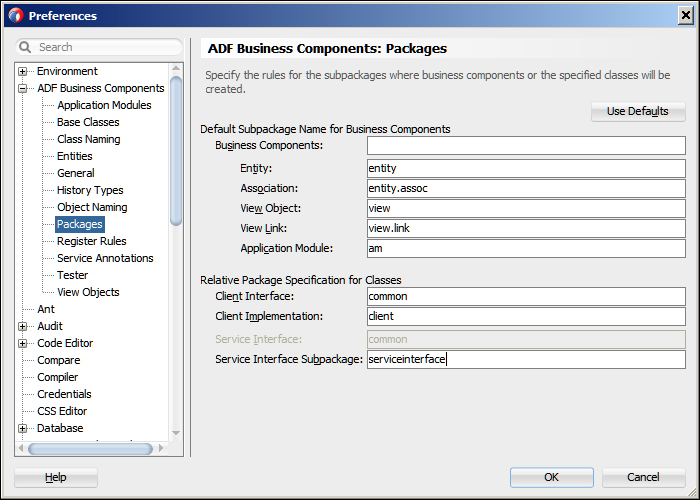The height and width of the screenshot is (500, 700).
Task: Select the Code Editor label
Action: pyautogui.click(x=65, y=343)
